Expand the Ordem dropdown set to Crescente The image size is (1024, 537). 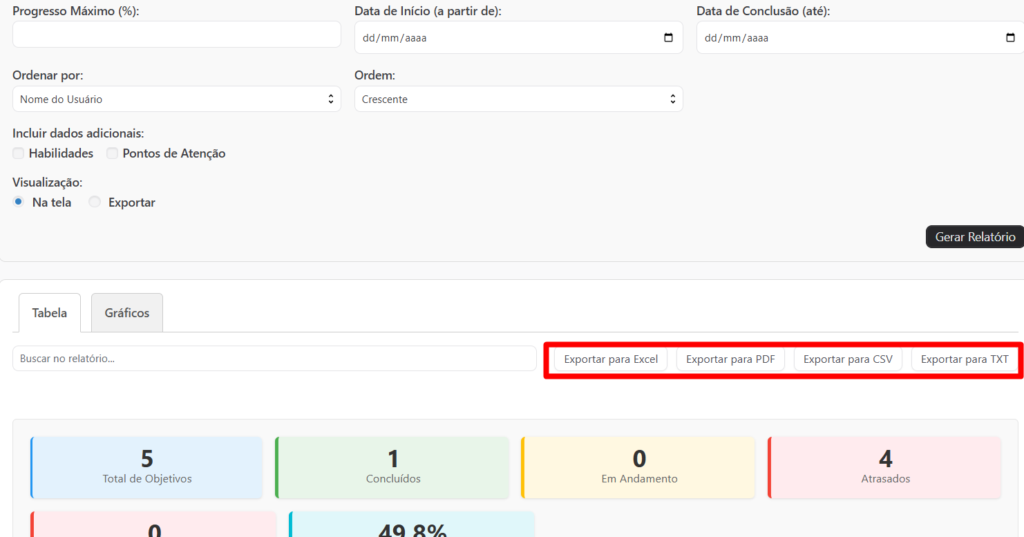[x=518, y=99]
